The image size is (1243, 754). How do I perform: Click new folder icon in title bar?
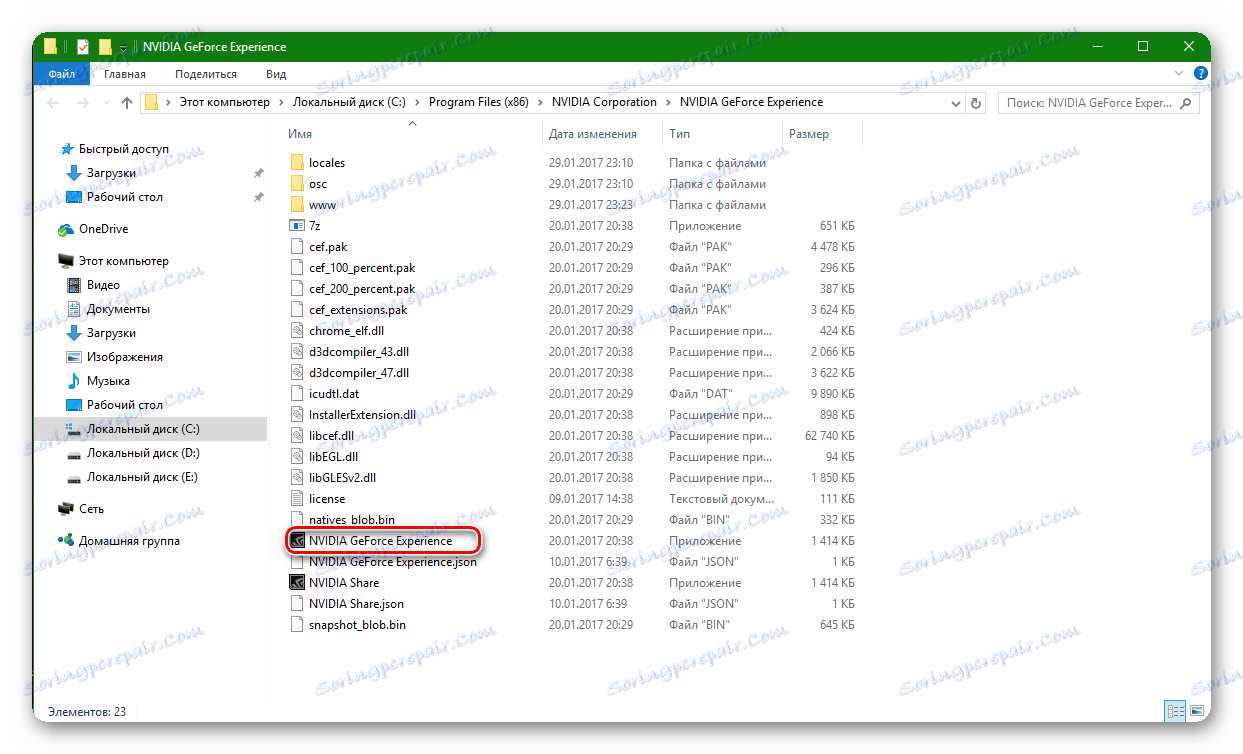click(104, 46)
